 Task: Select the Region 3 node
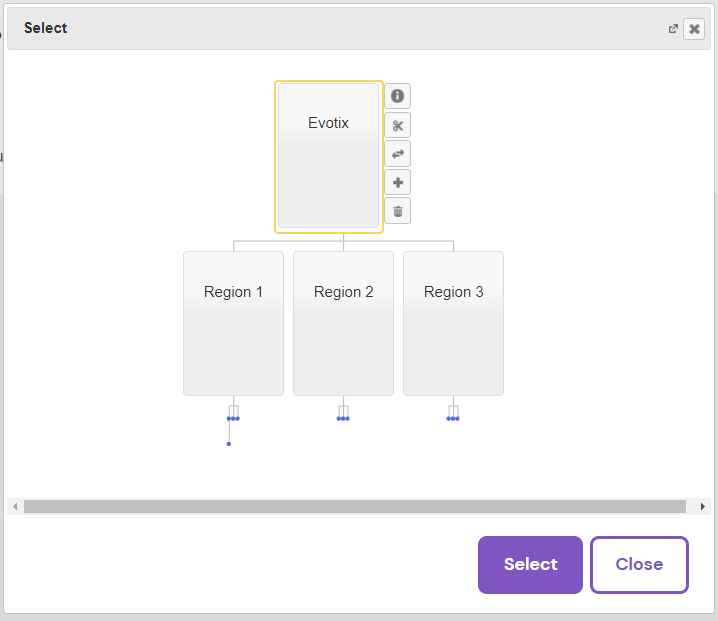point(453,323)
